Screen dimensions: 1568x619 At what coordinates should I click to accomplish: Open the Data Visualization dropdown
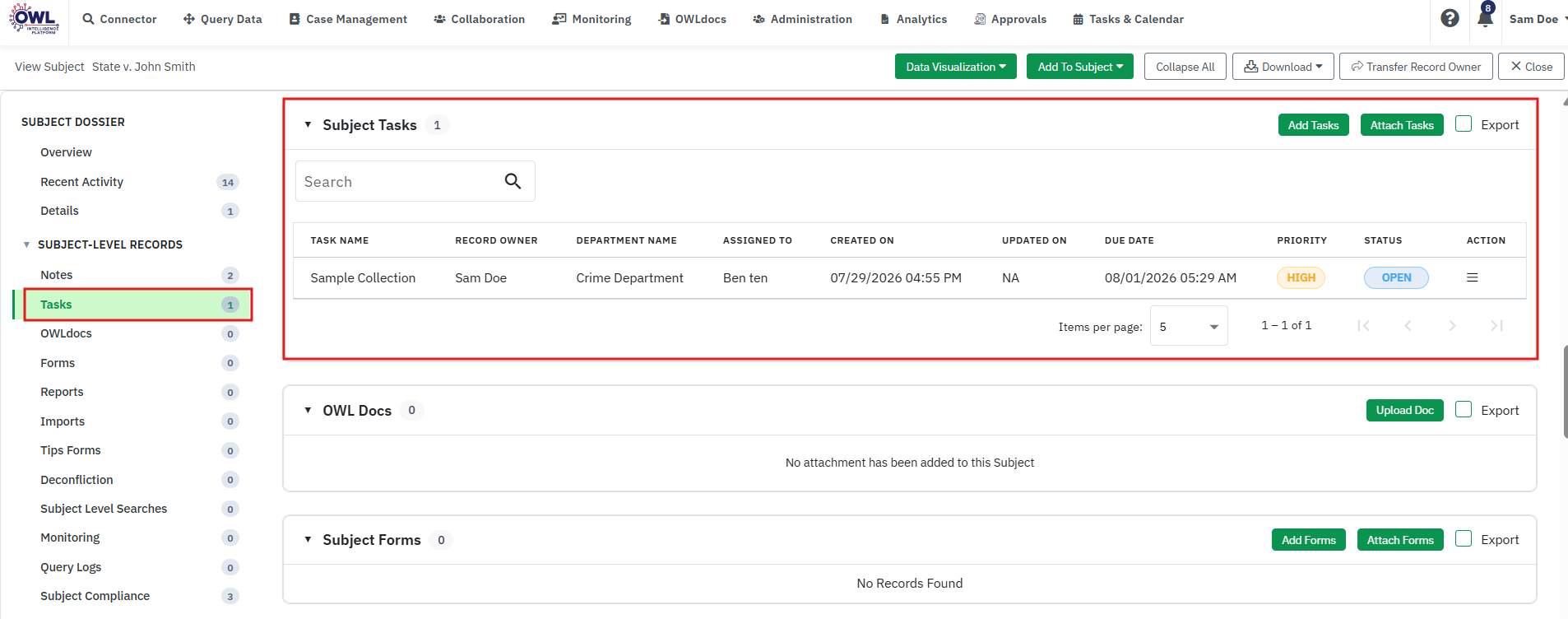pyautogui.click(x=956, y=67)
